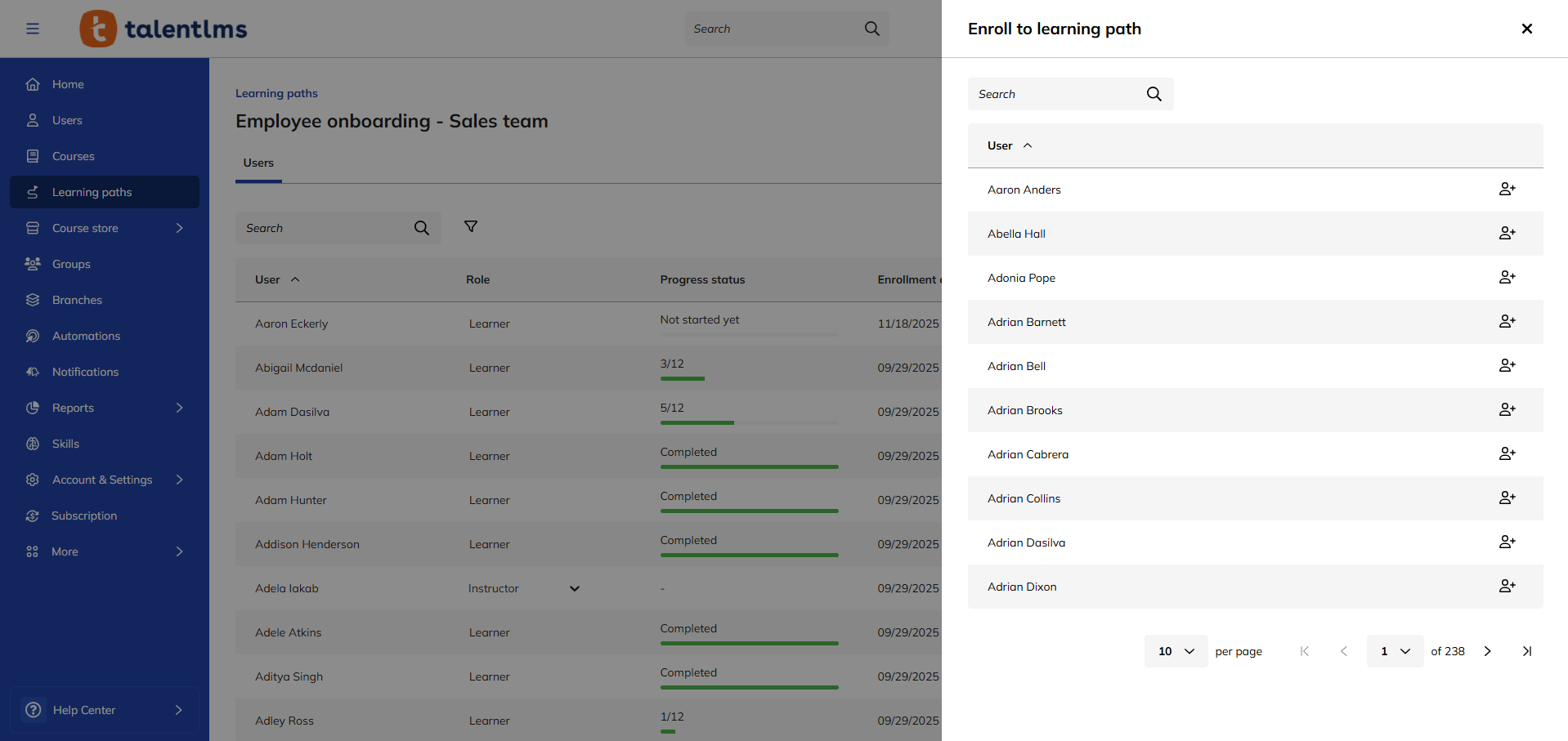1568x741 pixels.
Task: Click the Search field in the enroll panel
Action: [1055, 93]
